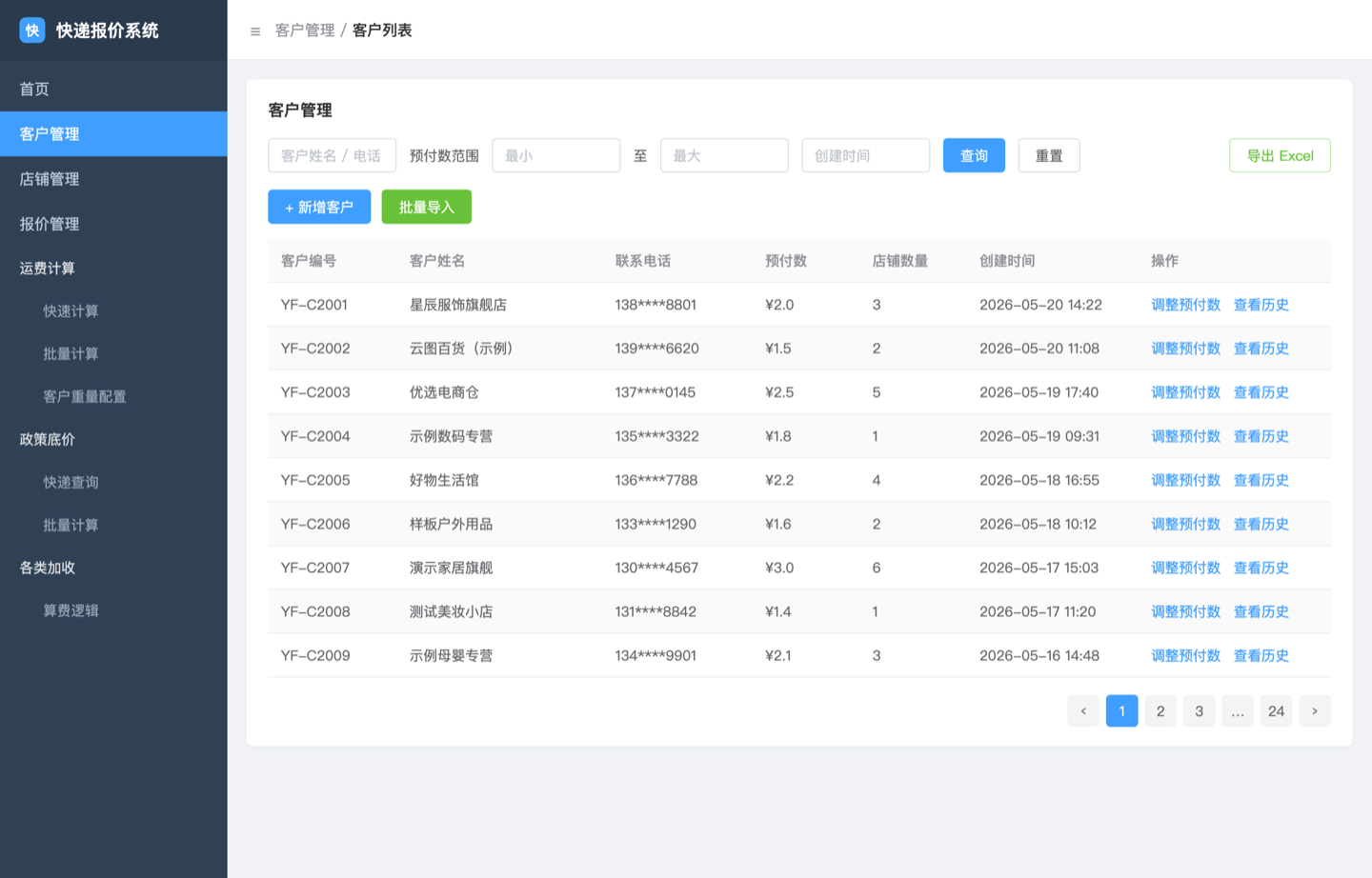
Task: Go to next page arrow
Action: [1315, 711]
